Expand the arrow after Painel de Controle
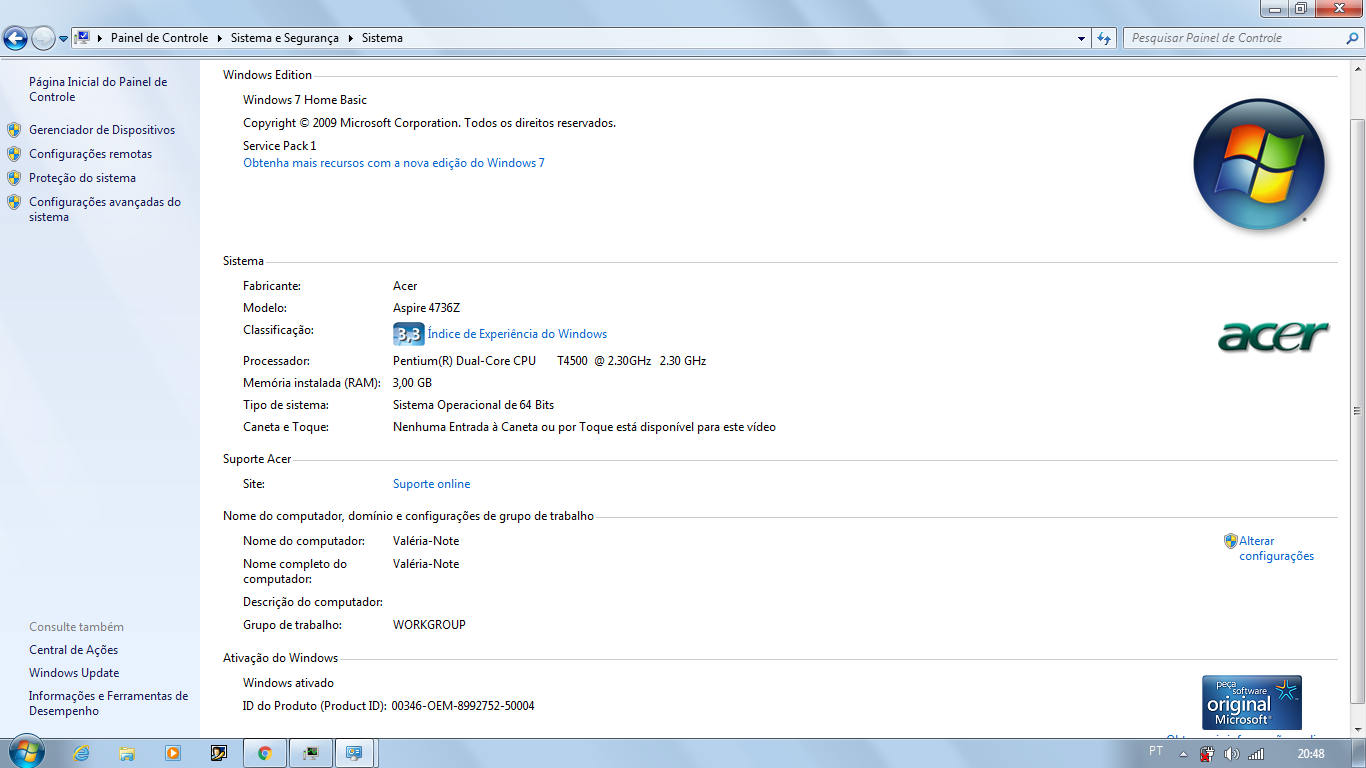 pyautogui.click(x=220, y=38)
